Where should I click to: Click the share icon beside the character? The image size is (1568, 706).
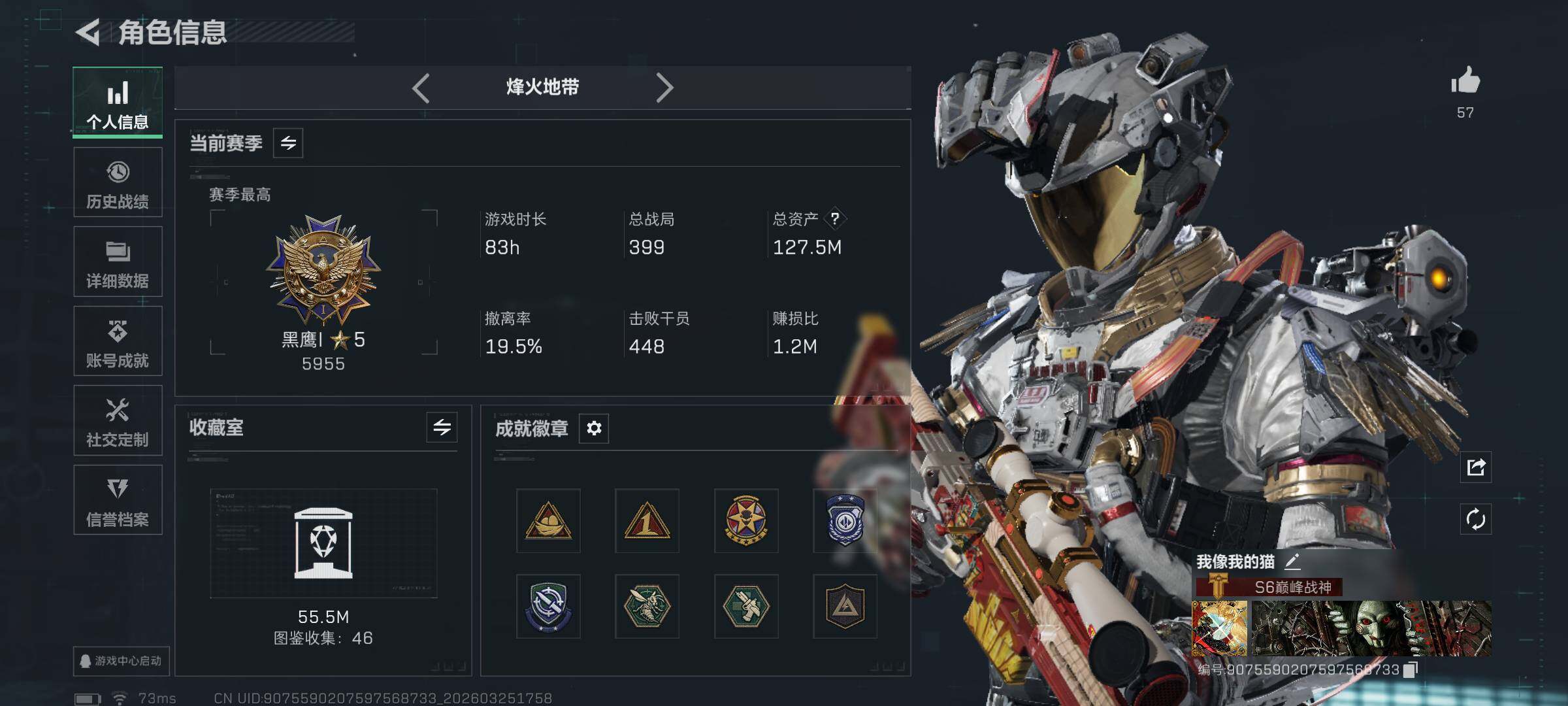pyautogui.click(x=1476, y=467)
